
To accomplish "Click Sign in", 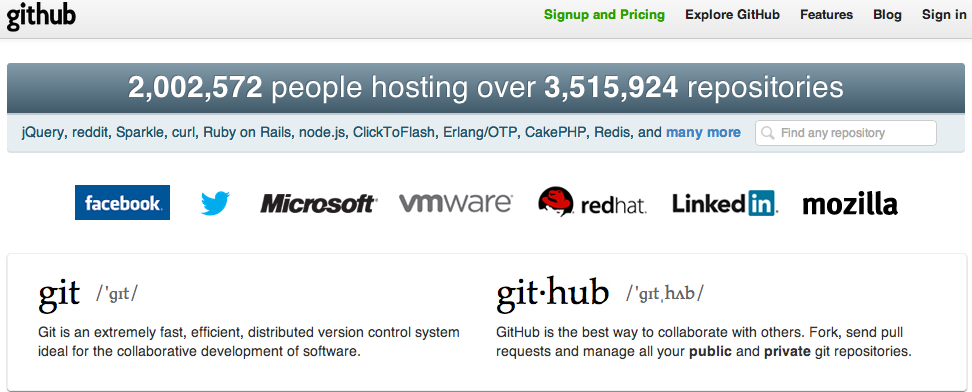I will coord(943,15).
